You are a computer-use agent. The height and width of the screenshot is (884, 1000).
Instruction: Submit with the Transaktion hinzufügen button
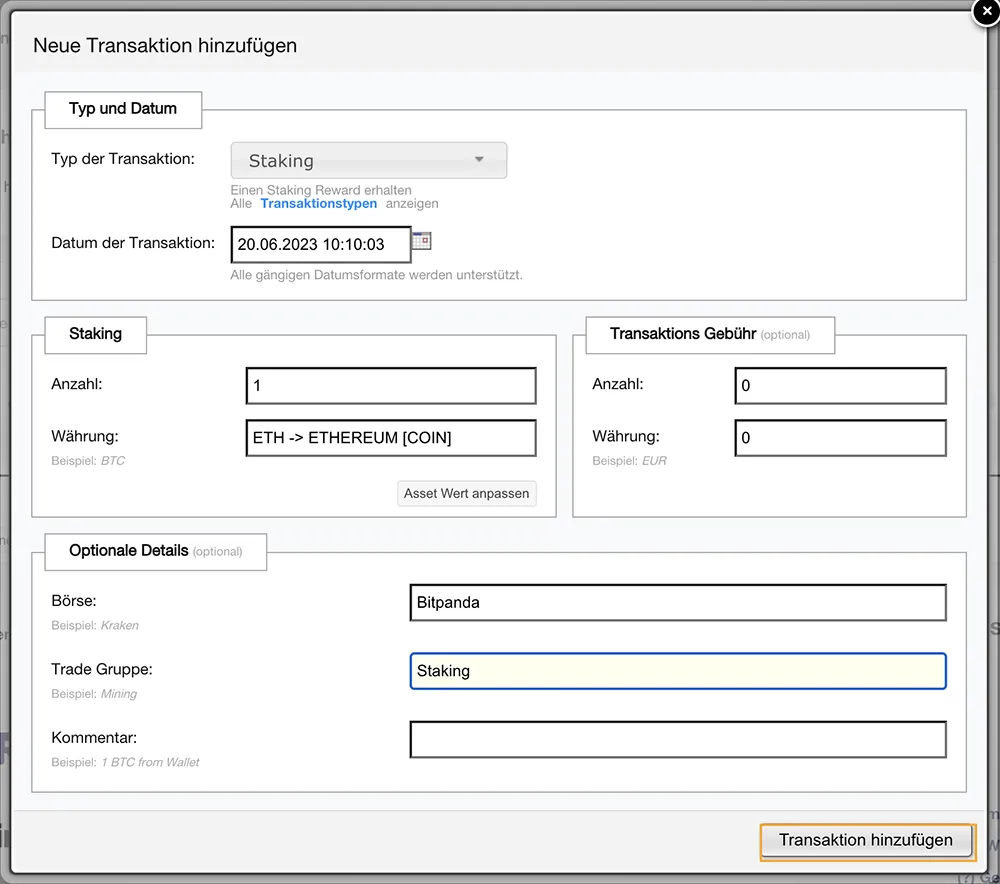point(866,841)
